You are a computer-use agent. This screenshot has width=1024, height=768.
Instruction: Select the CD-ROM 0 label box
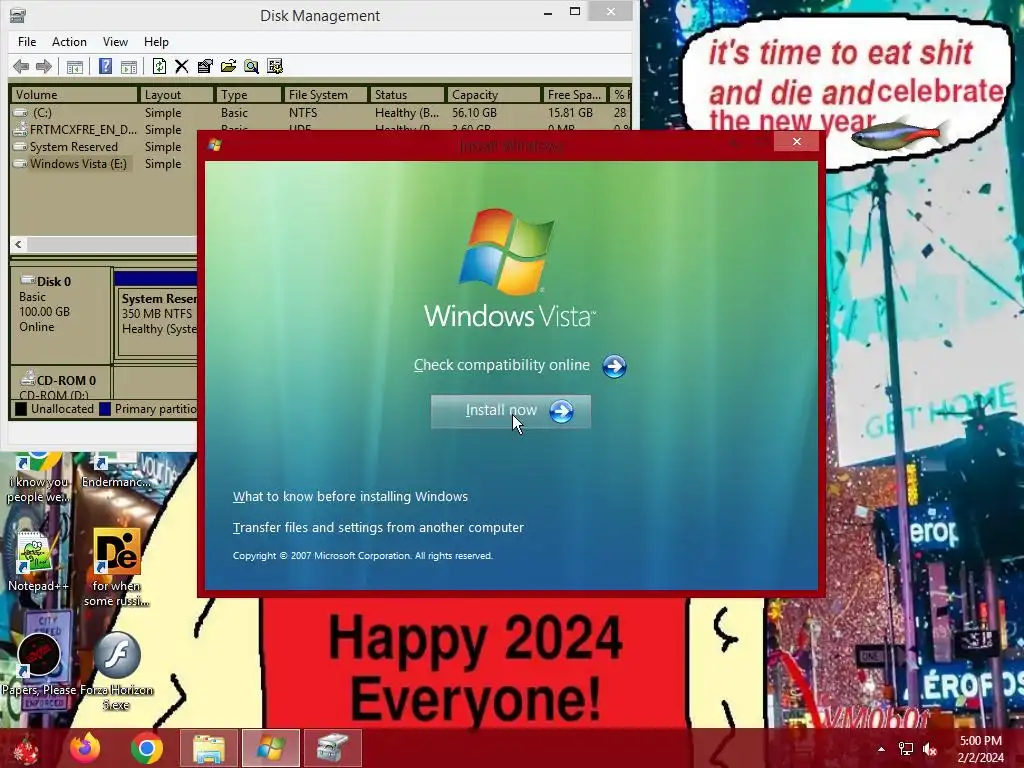click(61, 383)
